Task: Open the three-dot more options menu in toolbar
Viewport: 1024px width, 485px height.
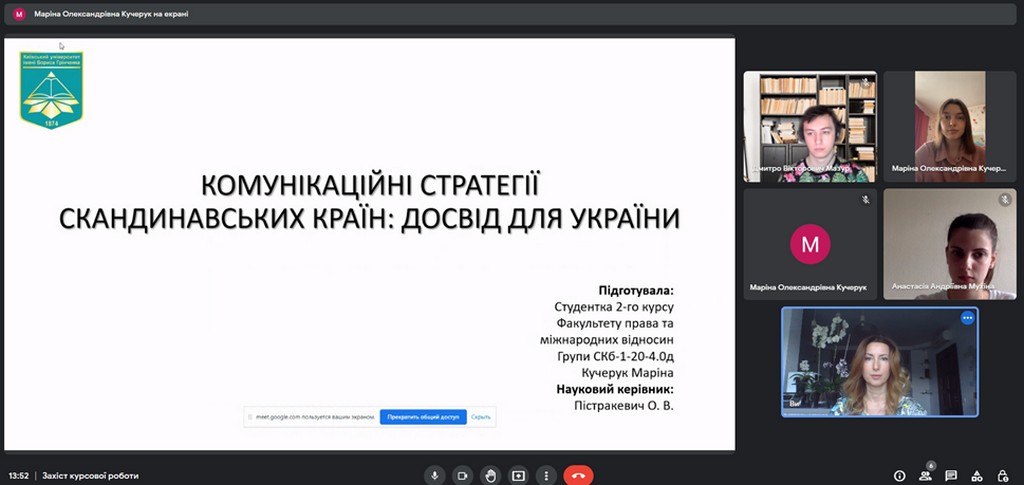Action: pos(546,475)
